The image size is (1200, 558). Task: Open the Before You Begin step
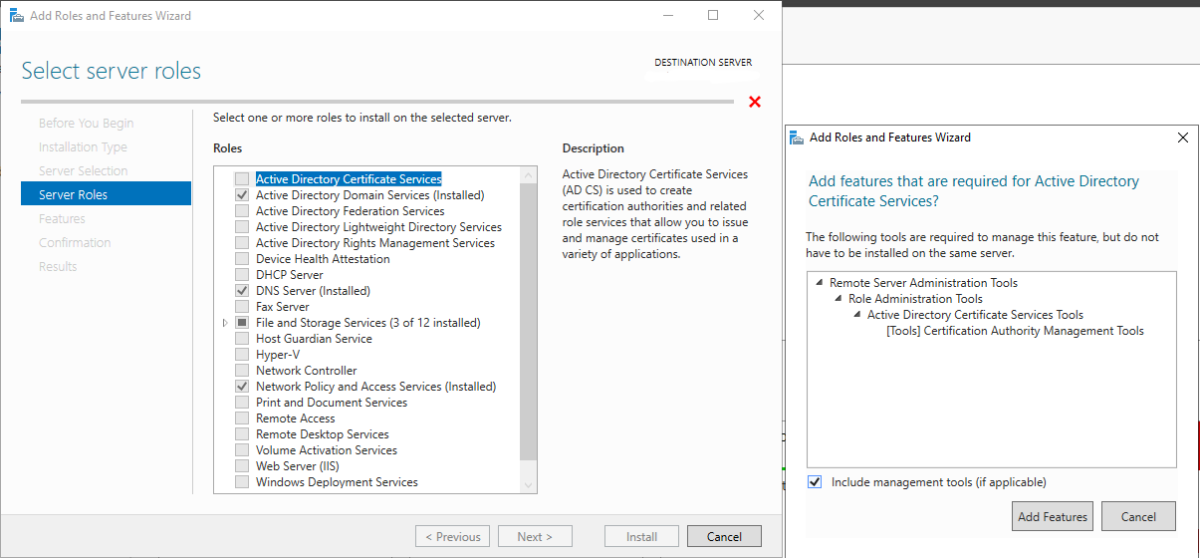pyautogui.click(x=86, y=123)
